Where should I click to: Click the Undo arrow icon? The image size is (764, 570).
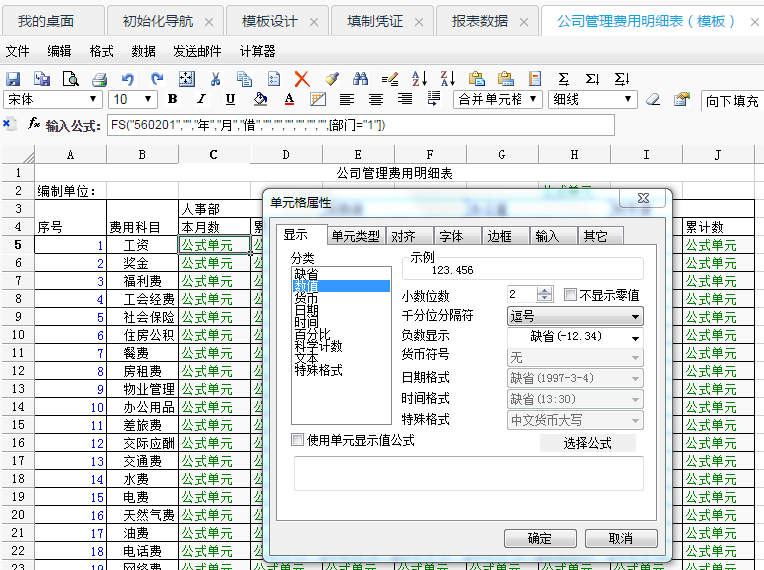(127, 78)
